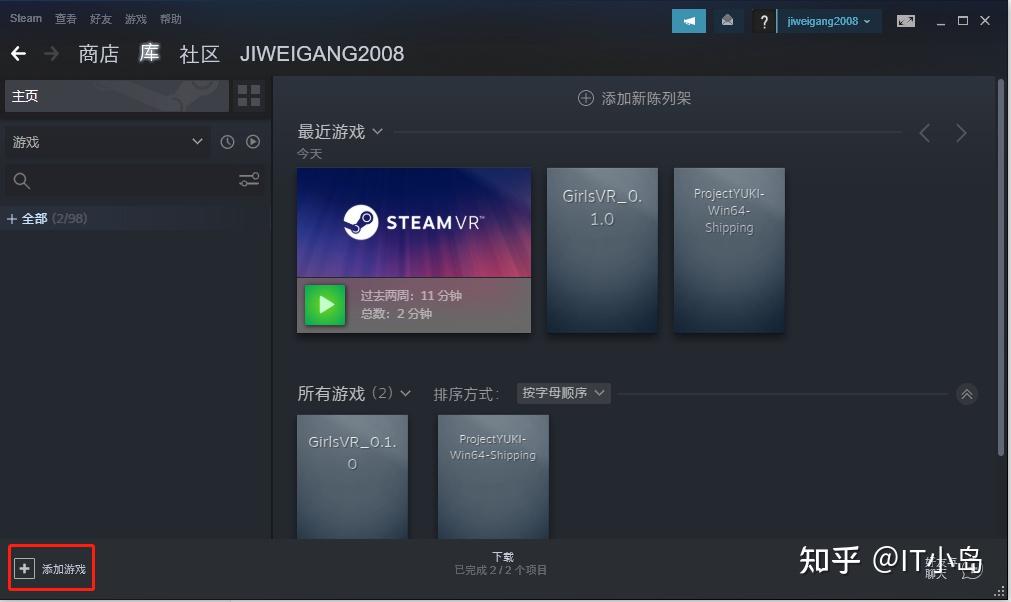1011x602 pixels.
Task: Open the advanced filter sliders icon
Action: point(249,180)
